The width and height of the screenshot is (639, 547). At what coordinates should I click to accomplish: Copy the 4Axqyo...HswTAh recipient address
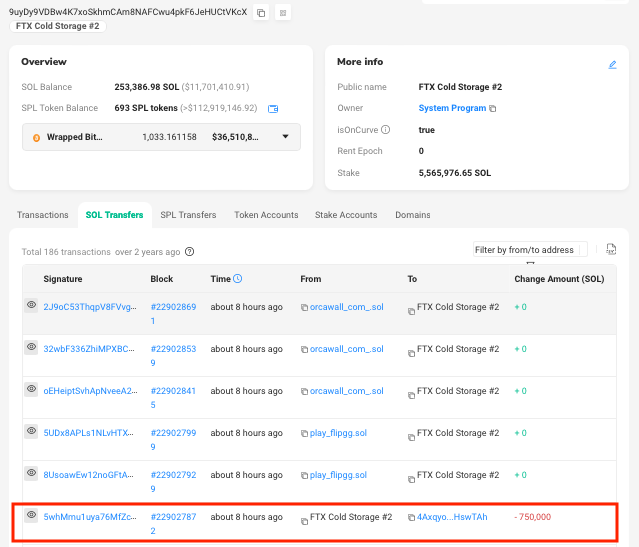point(411,518)
